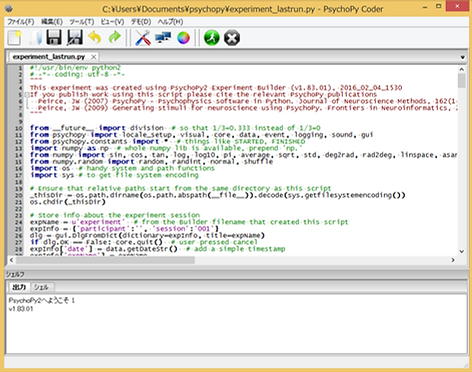
Task: Click the New file icon
Action: (14, 38)
